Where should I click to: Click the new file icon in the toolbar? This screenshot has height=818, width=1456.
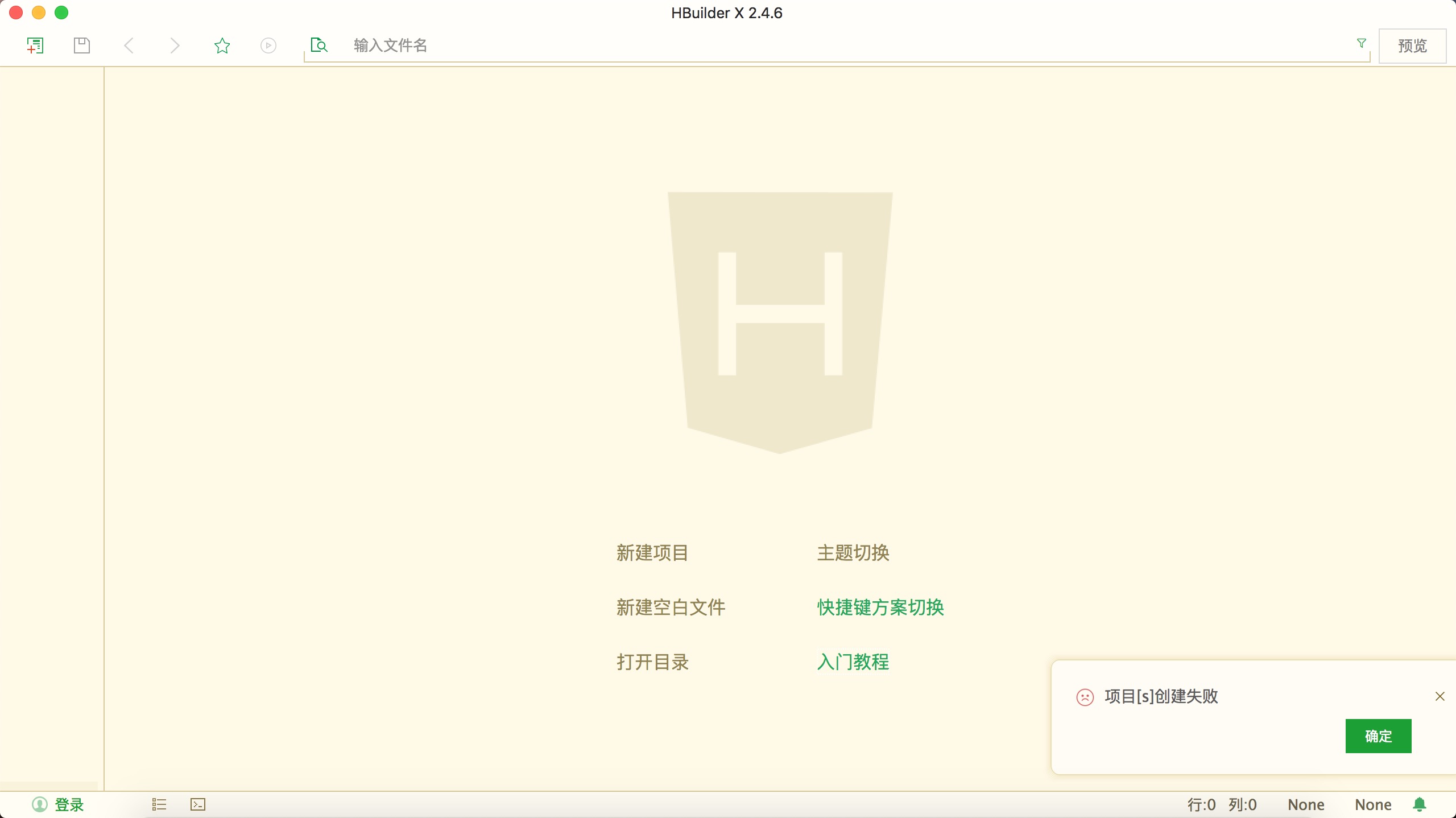(x=35, y=46)
